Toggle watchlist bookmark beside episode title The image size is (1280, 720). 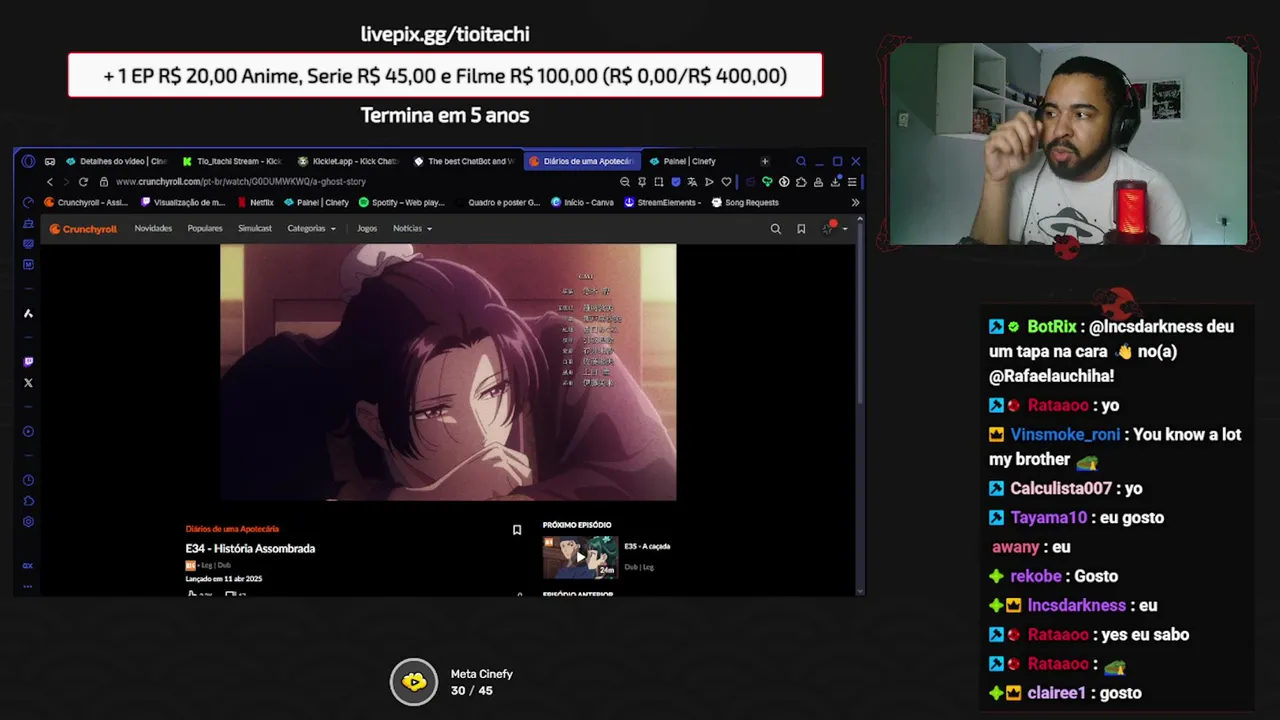click(x=517, y=530)
